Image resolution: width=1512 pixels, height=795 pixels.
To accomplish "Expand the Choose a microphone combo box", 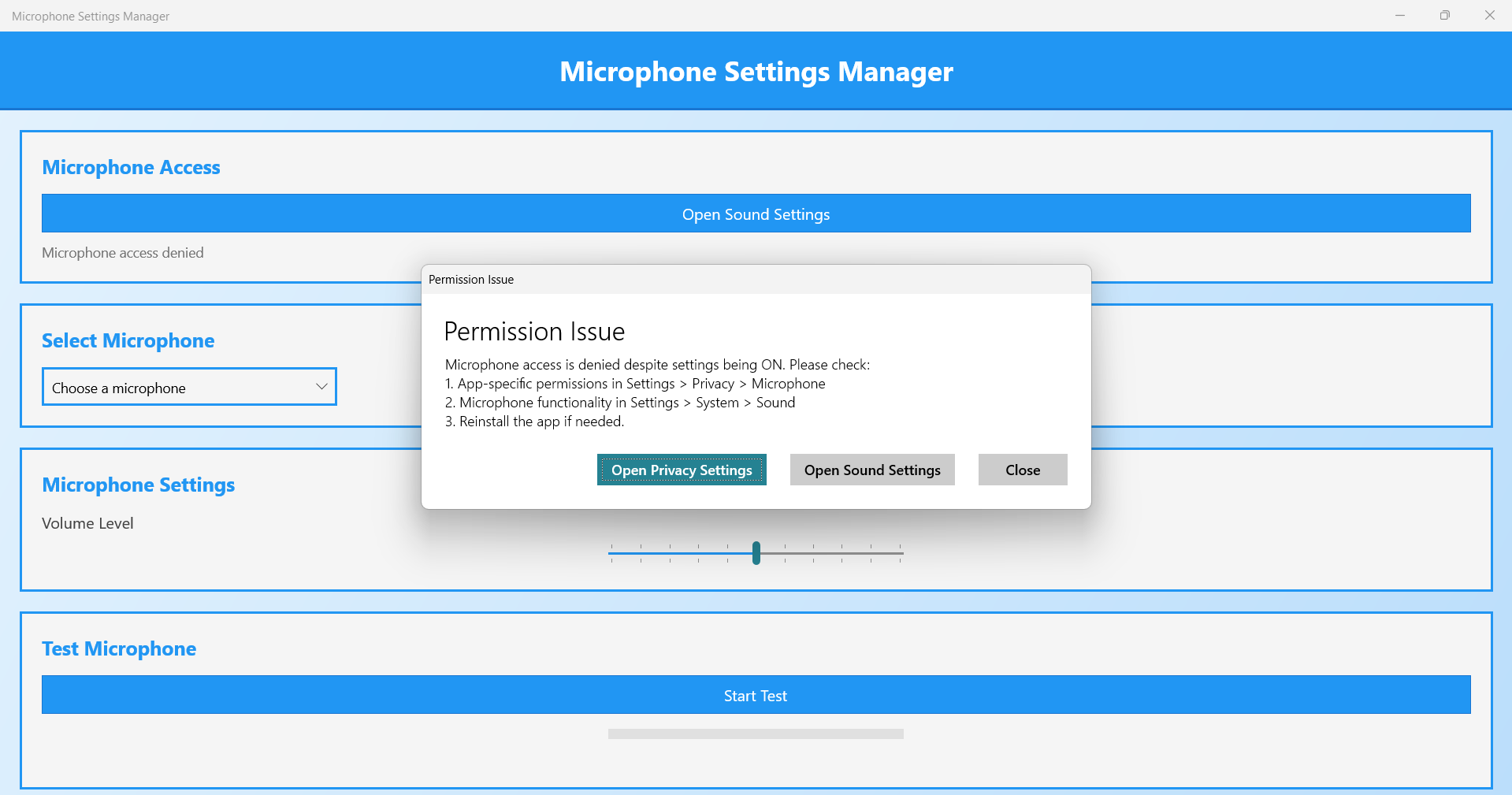I will (189, 387).
